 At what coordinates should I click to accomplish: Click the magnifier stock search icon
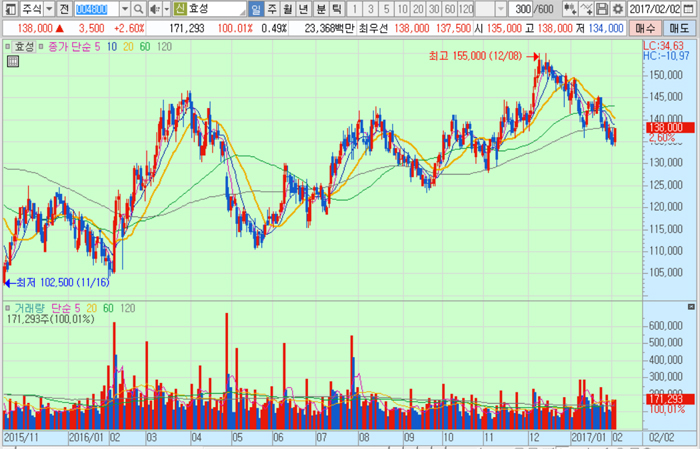pos(139,8)
